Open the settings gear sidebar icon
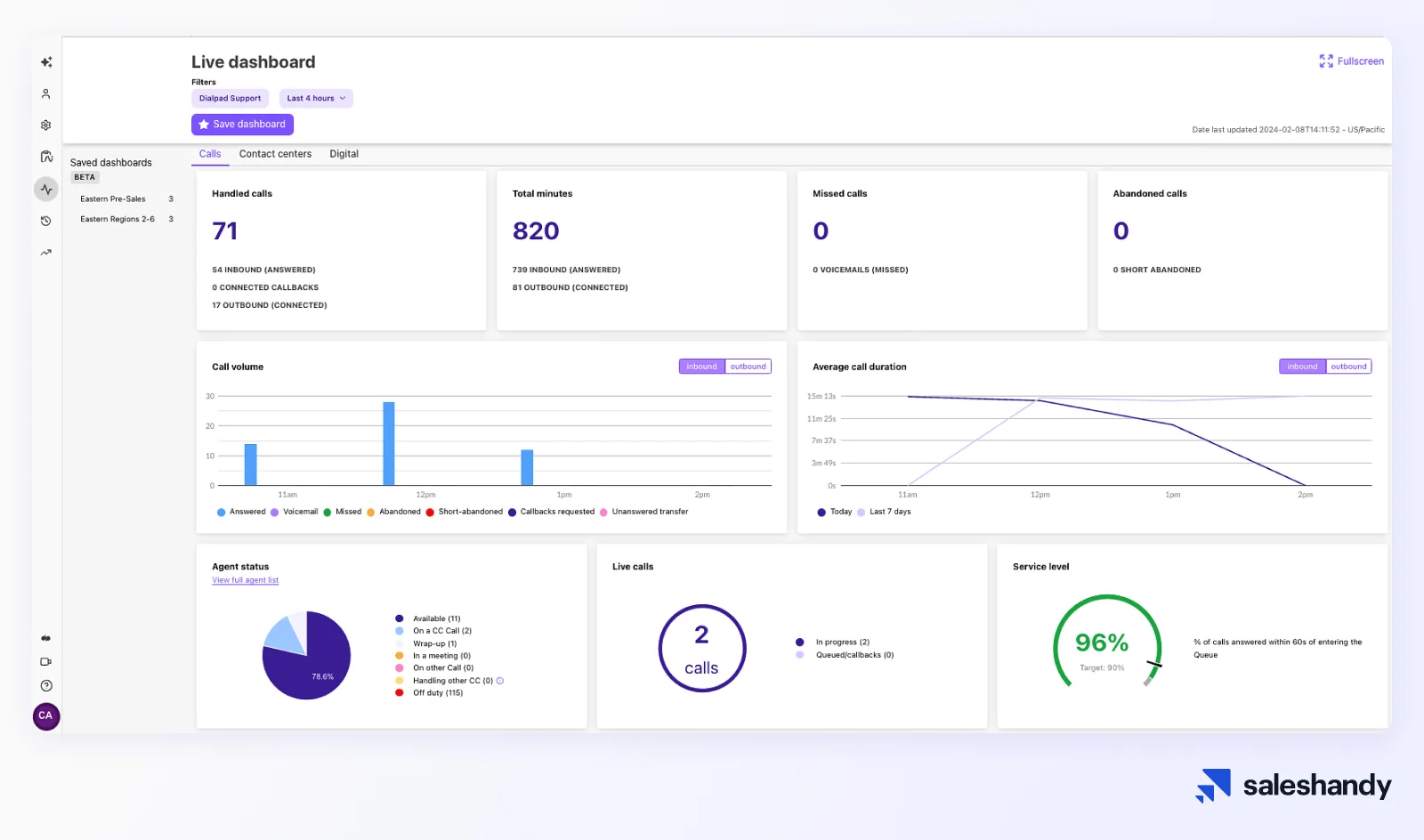The height and width of the screenshot is (840, 1424). pos(46,125)
